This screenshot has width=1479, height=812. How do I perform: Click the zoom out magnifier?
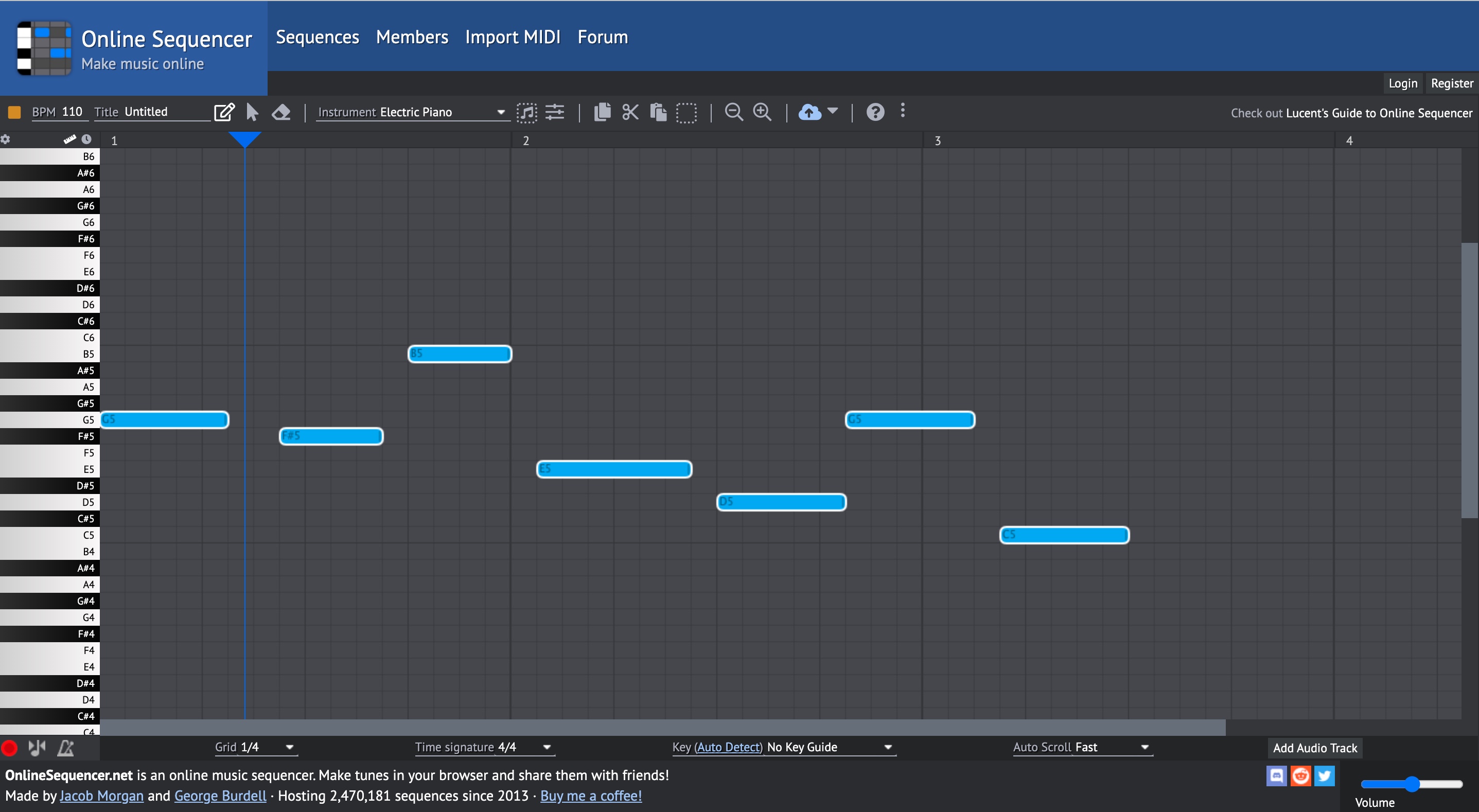point(733,112)
